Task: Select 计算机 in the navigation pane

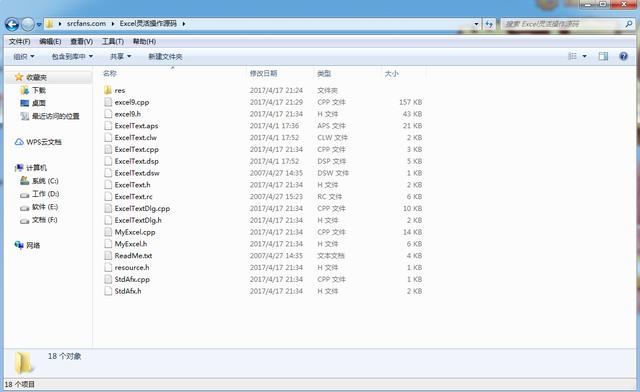Action: (36, 168)
